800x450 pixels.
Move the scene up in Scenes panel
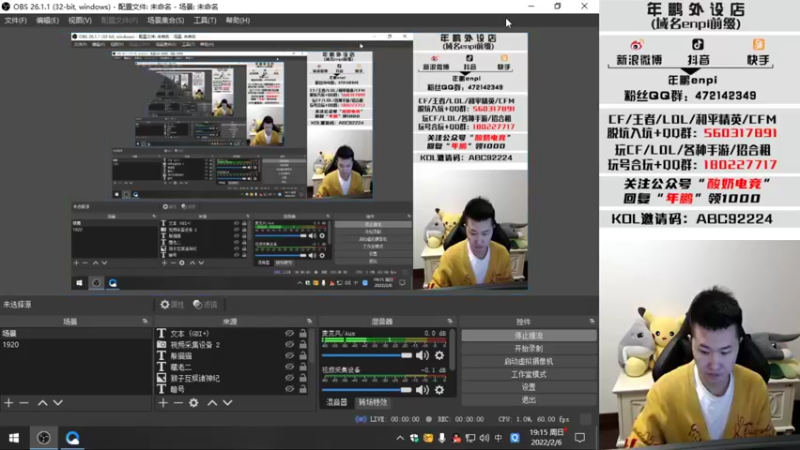point(42,403)
